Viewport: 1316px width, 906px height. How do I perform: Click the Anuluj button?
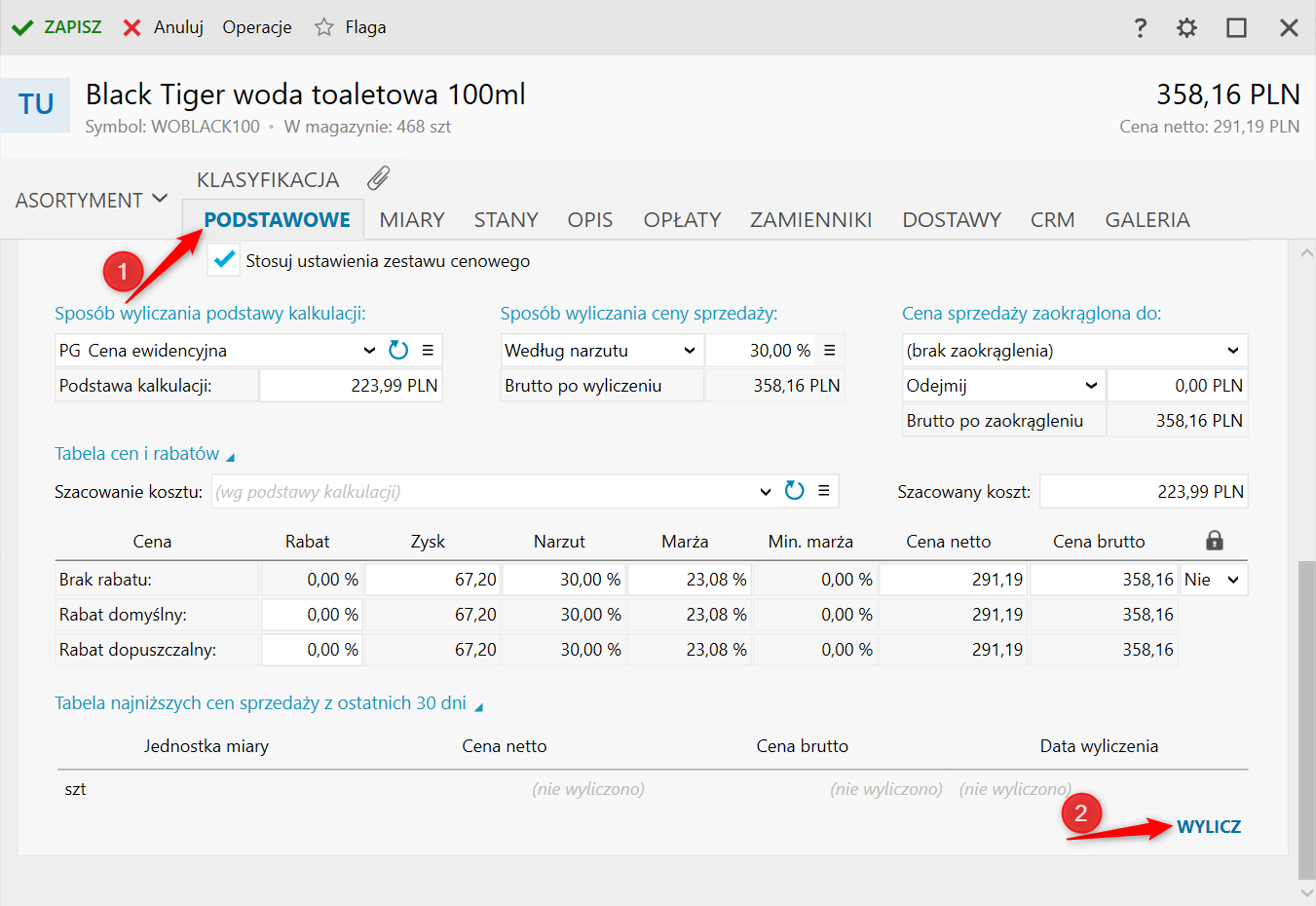[x=163, y=27]
